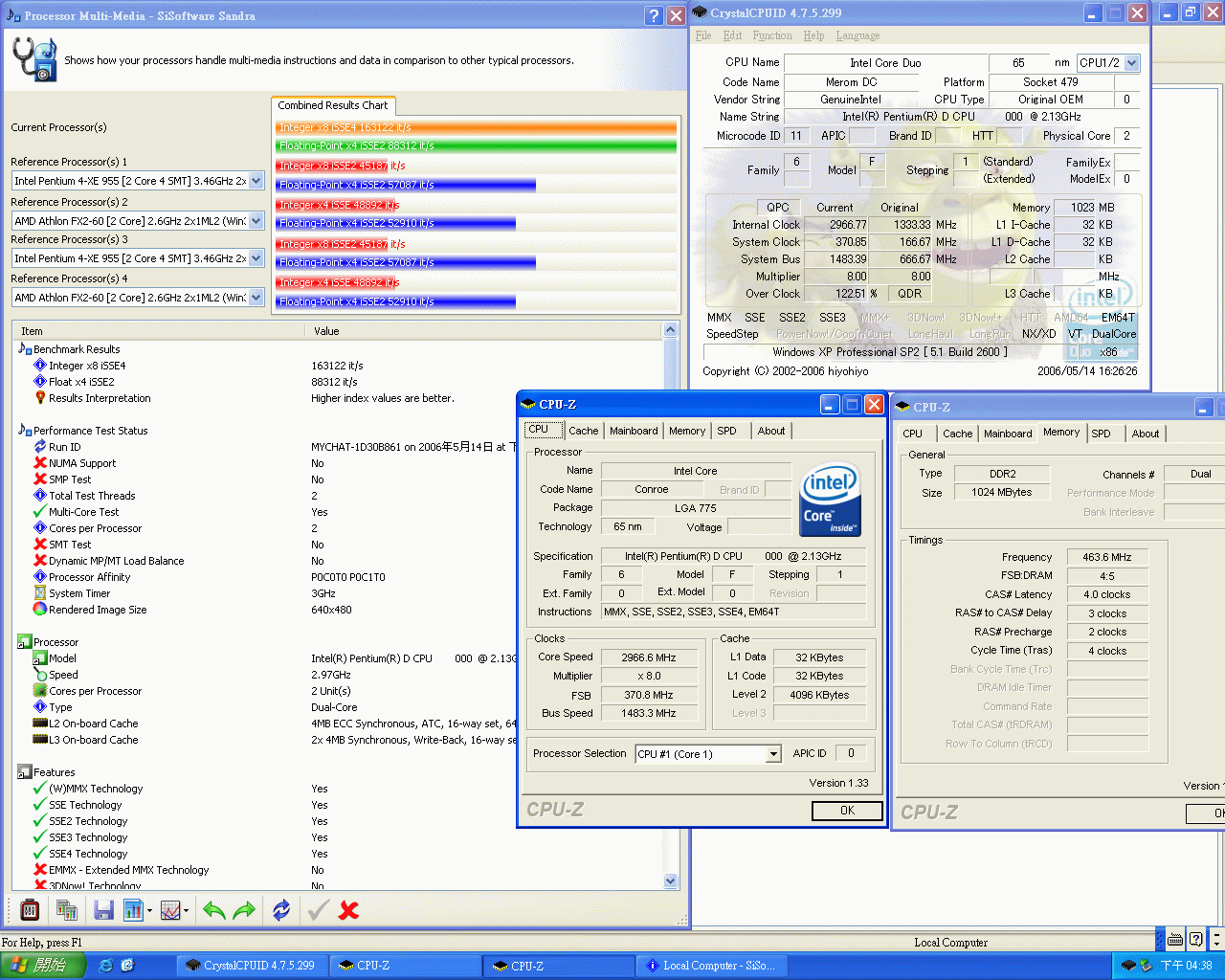
Task: Click the Value column header
Action: pyautogui.click(x=484, y=331)
